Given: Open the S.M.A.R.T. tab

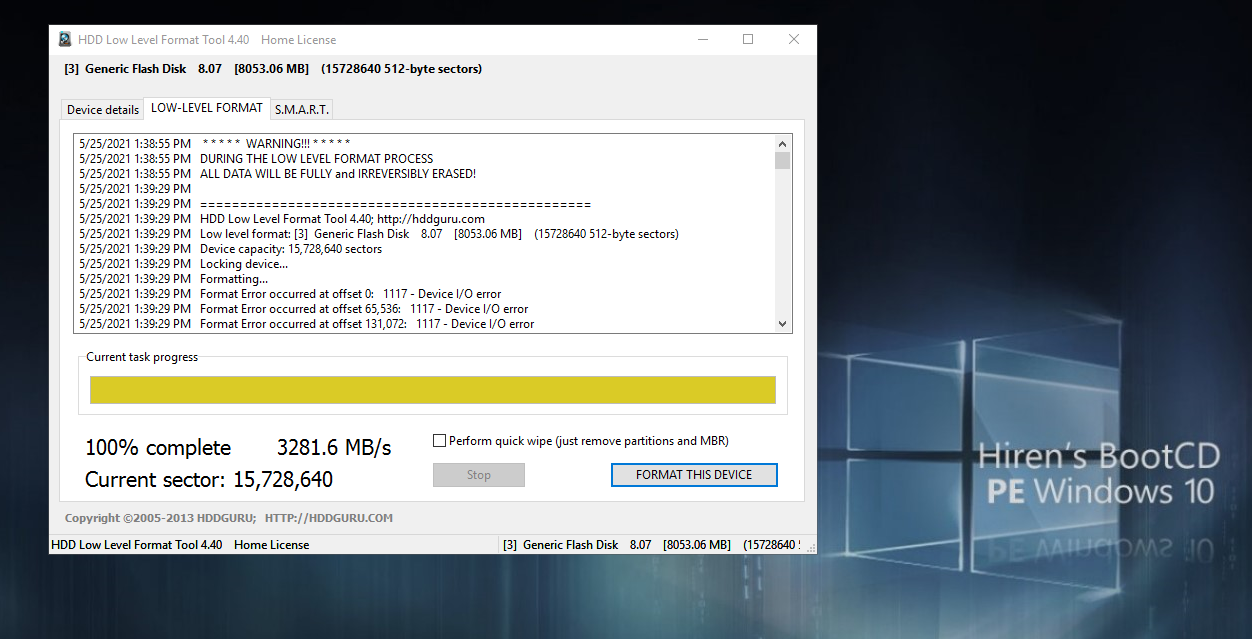Looking at the screenshot, I should [301, 109].
